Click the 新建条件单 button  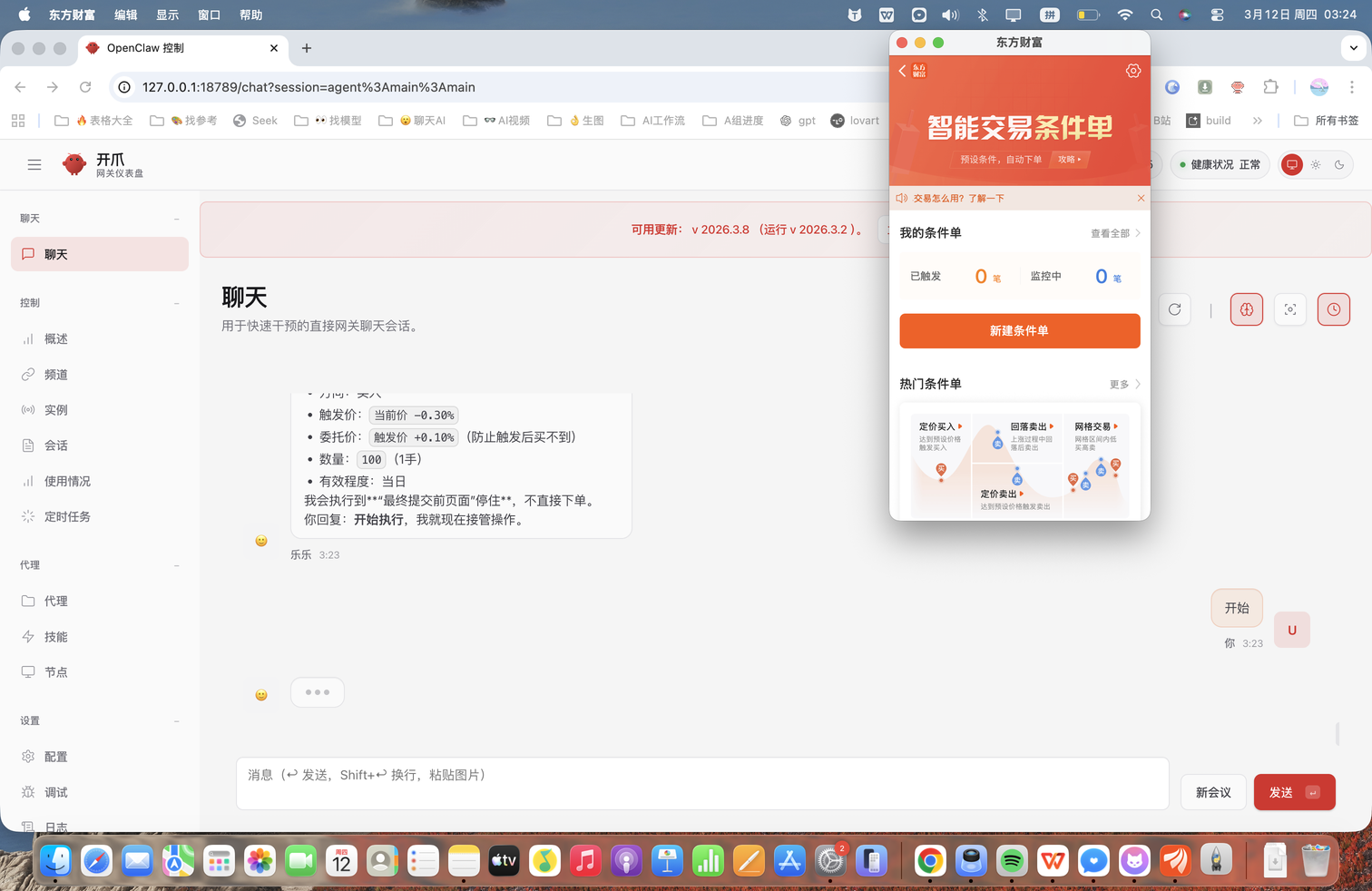[x=1019, y=331]
